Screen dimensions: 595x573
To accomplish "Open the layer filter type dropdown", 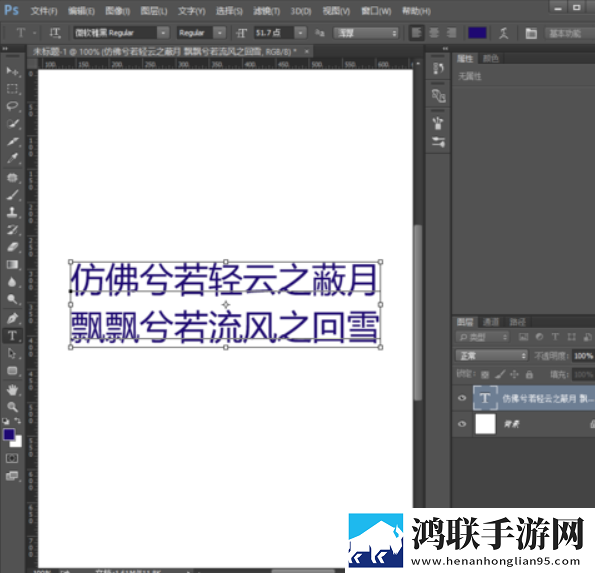I will 482,337.
